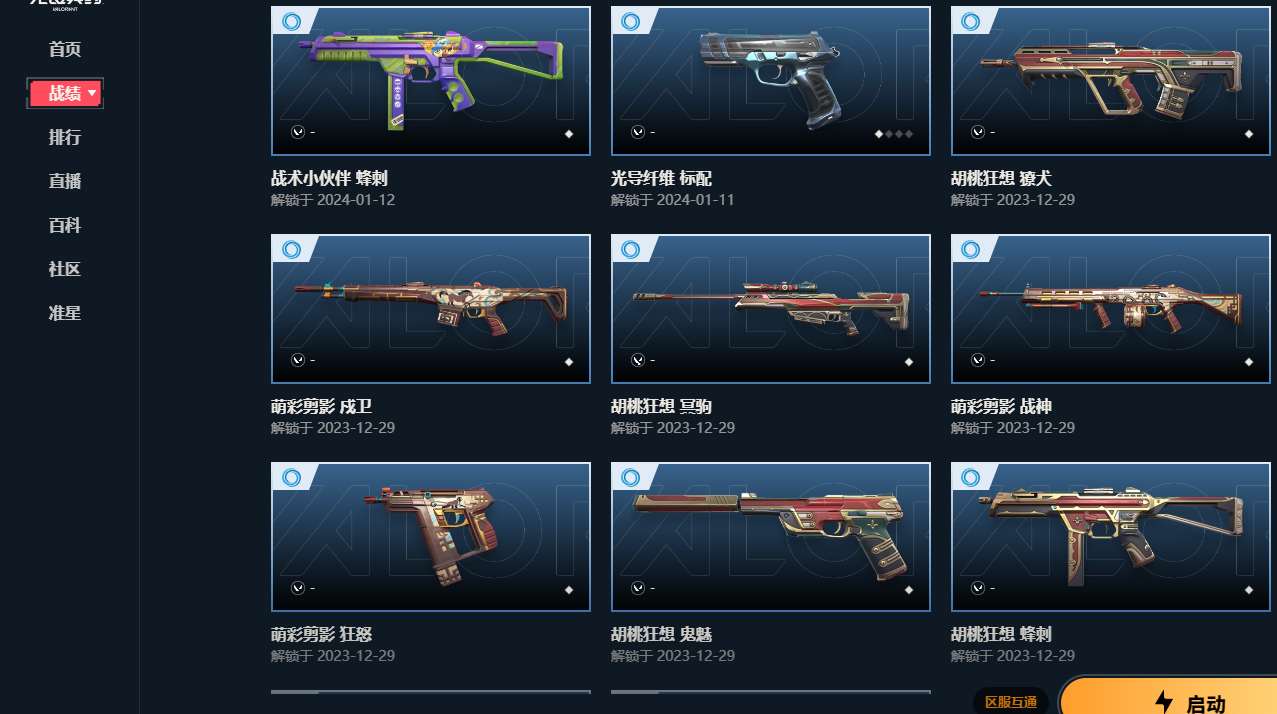Open 社区 in the sidebar menu
The width and height of the screenshot is (1277, 714).
click(65, 270)
